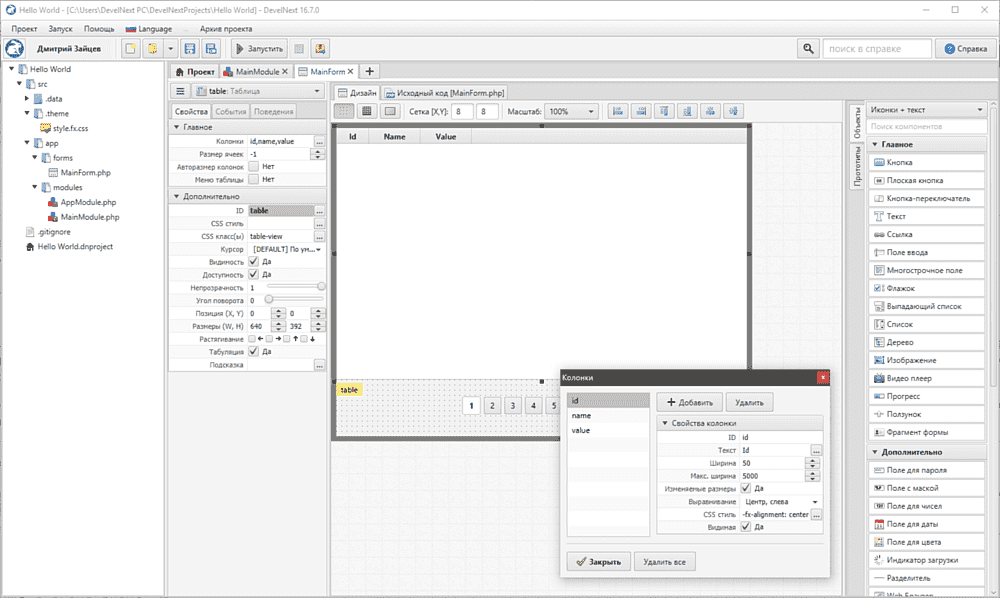Image resolution: width=1000 pixels, height=598 pixels.
Task: Toggle the Видимая checkbox in column properties
Action: coord(745,527)
